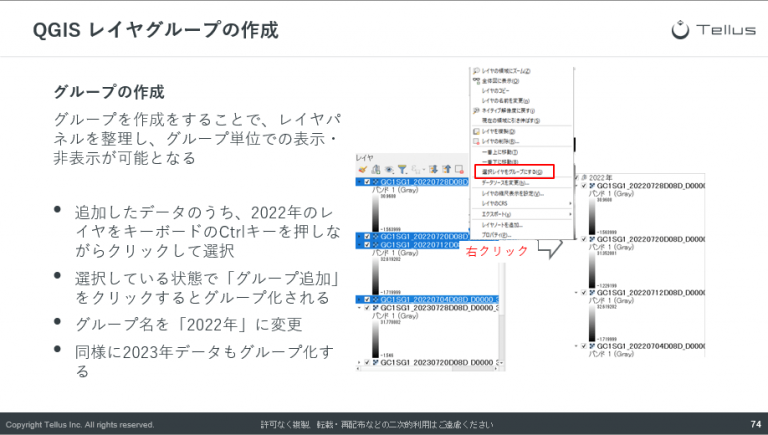
Task: Click the Remove Layer/Group toolbar icon
Action: tap(459, 169)
